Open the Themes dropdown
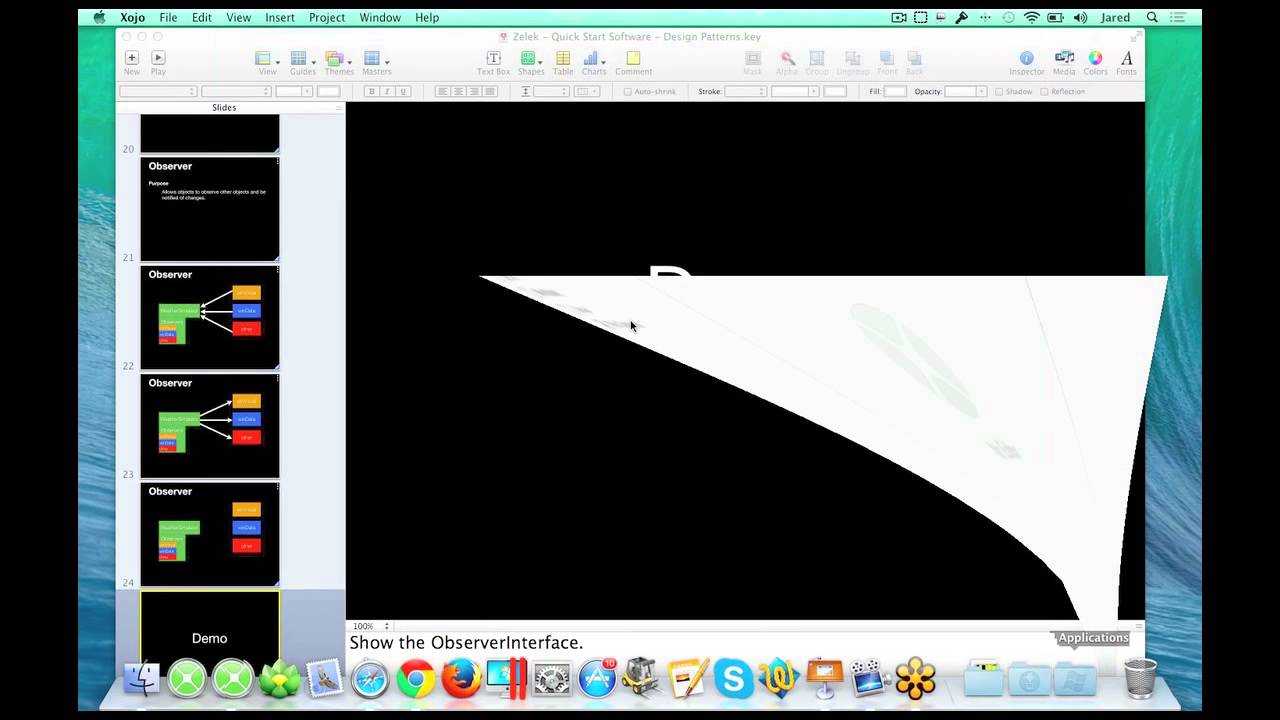The width and height of the screenshot is (1280, 720). (339, 62)
